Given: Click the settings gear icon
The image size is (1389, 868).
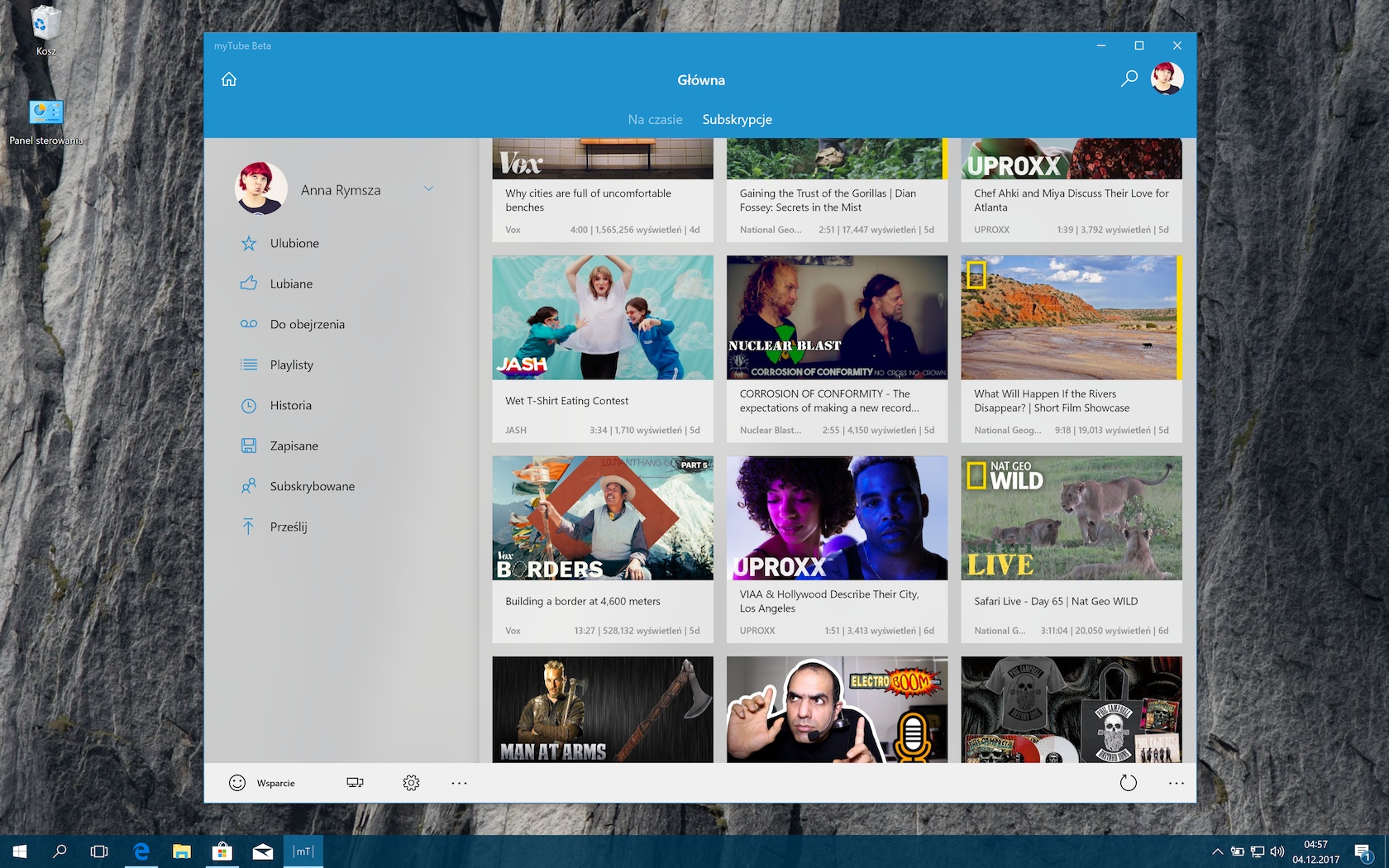Looking at the screenshot, I should (x=411, y=783).
